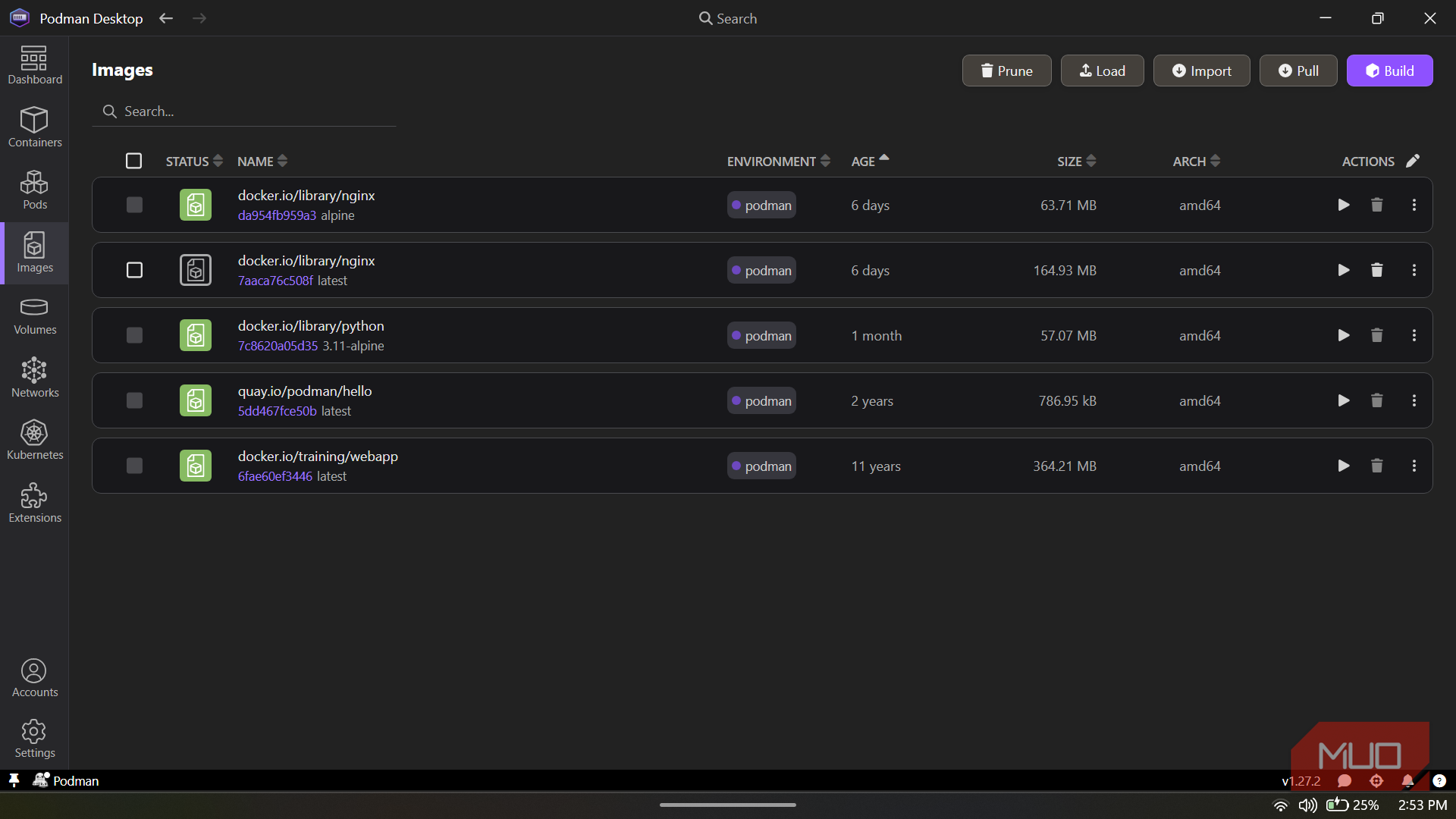Screen dimensions: 1456x819
Task: Open the Images sidebar item
Action: 34,253
